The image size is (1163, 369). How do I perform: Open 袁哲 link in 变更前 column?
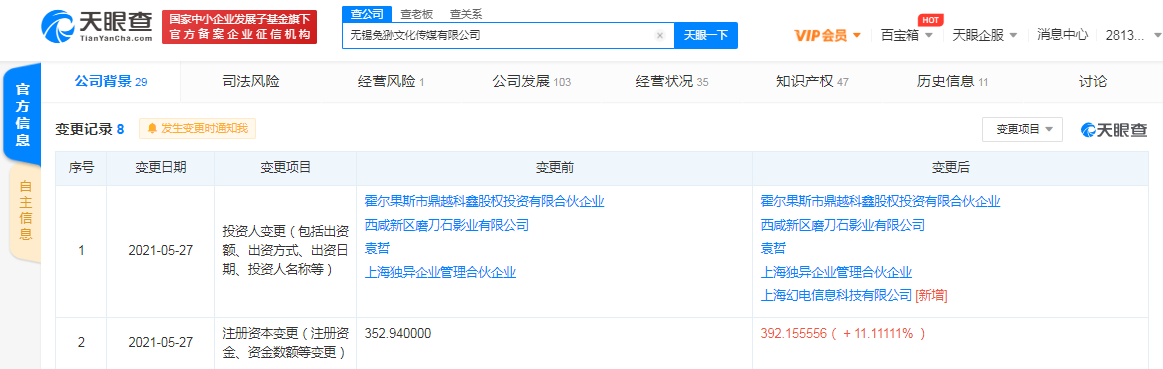click(378, 249)
